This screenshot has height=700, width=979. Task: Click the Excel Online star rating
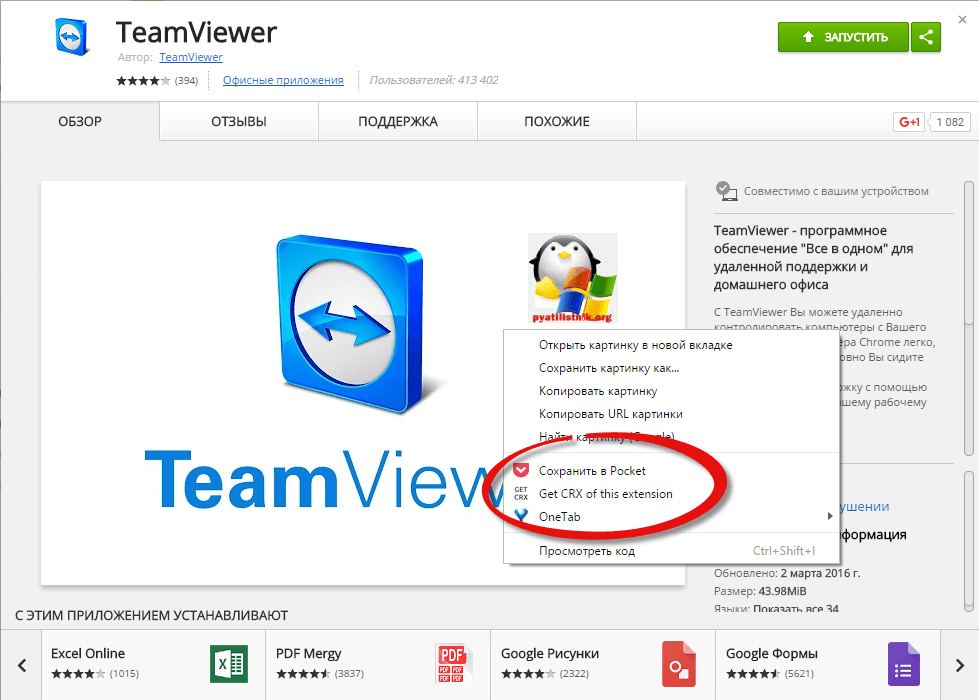78,674
